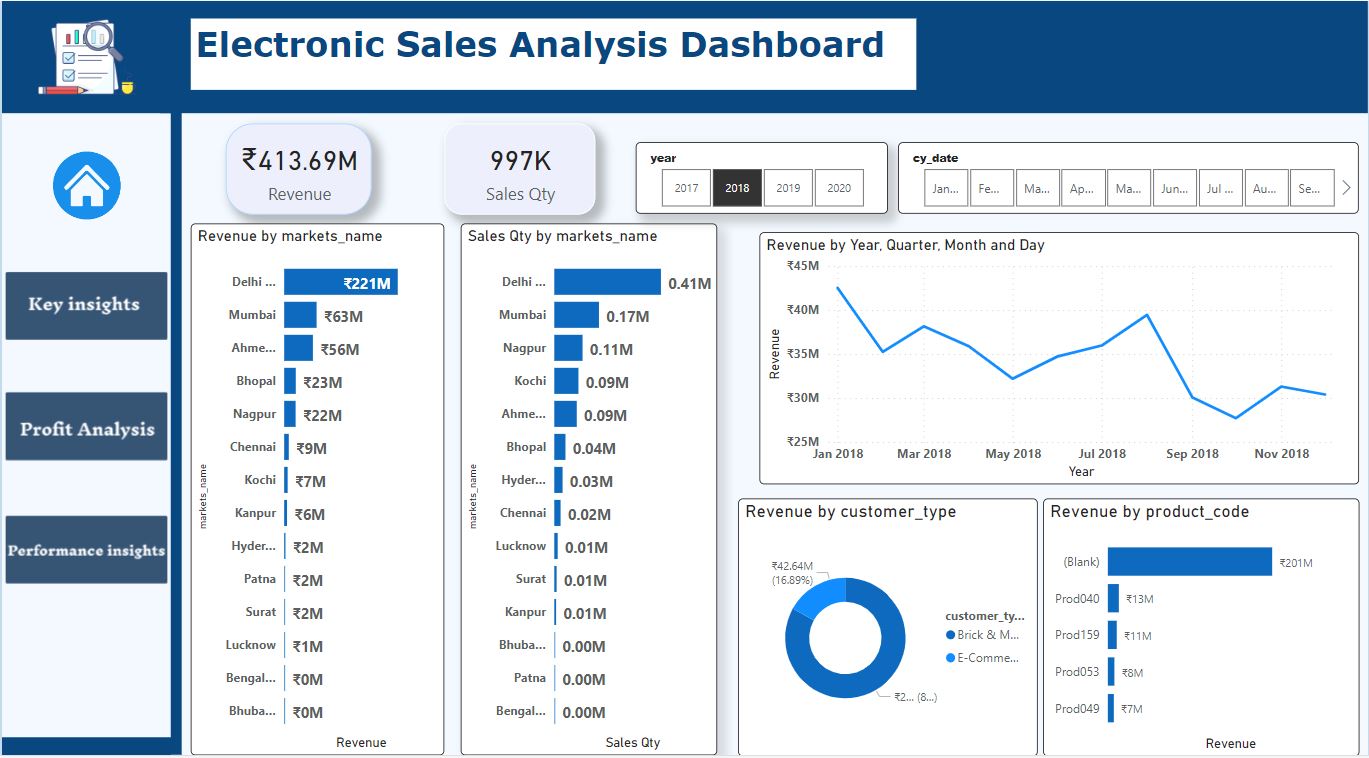Viewport: 1369px width, 758px height.
Task: Deselect the currently active 2018 year filter
Action: coord(738,187)
